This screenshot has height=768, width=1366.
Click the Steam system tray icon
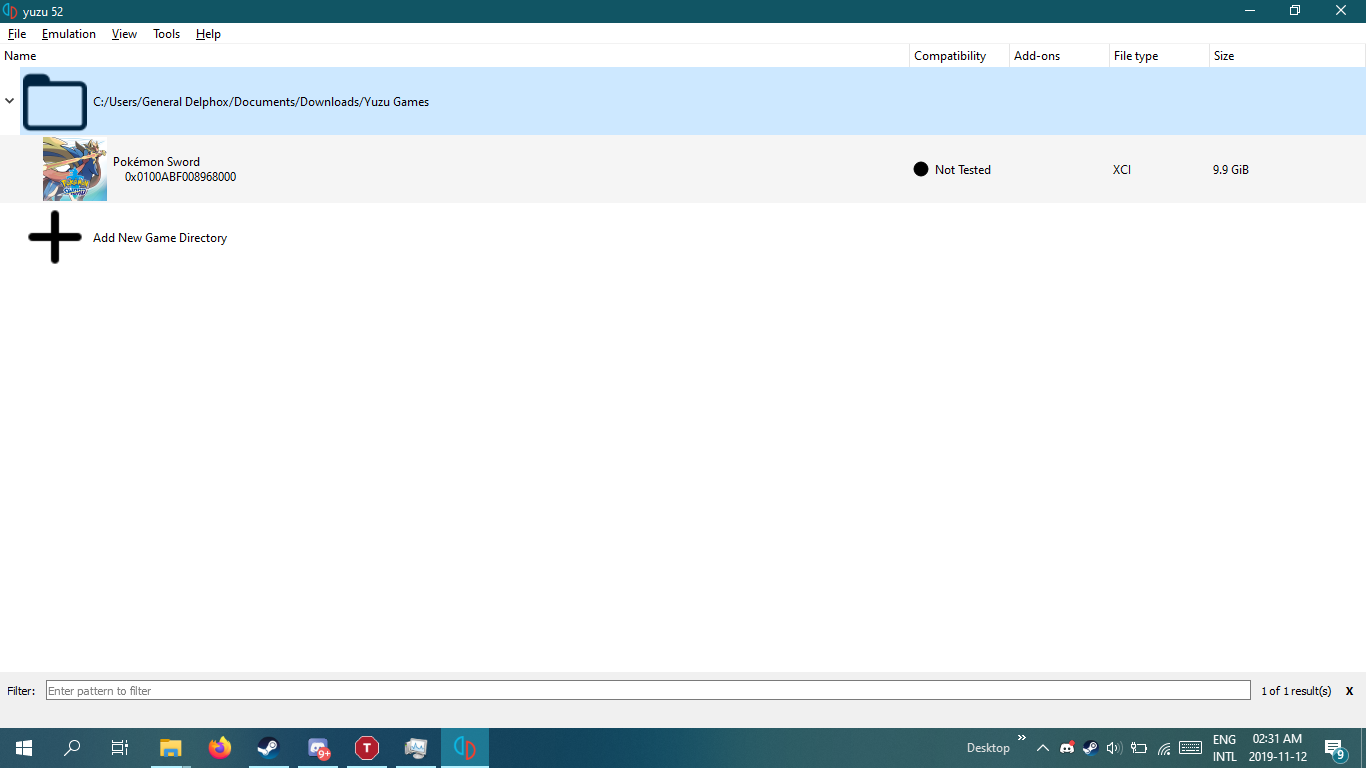1091,748
